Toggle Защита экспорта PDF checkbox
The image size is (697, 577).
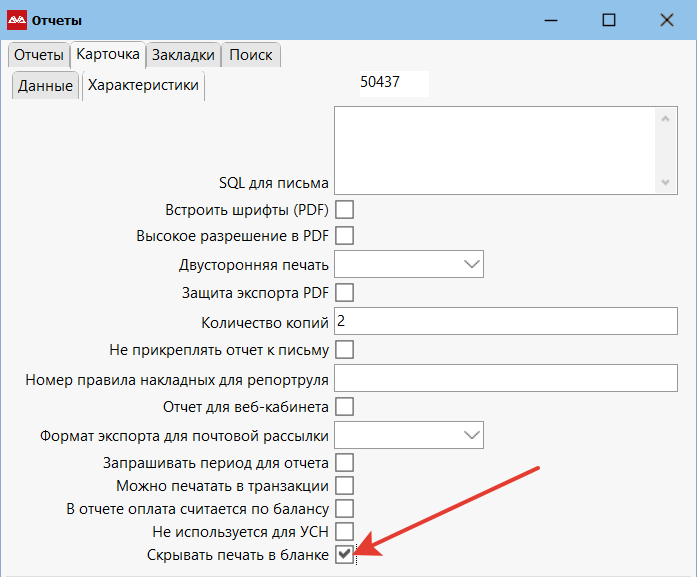(345, 292)
